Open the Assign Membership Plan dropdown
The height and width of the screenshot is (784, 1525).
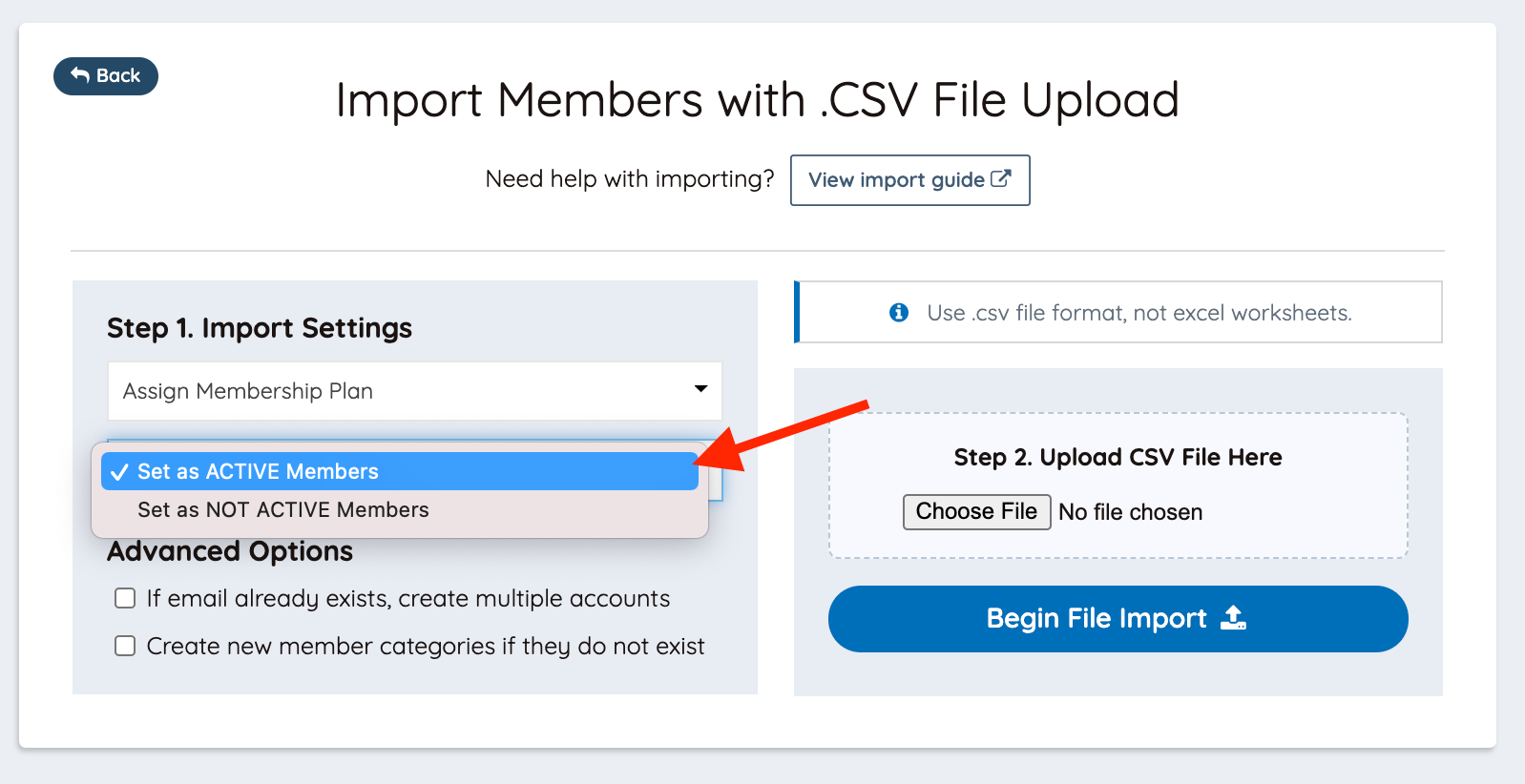coord(414,391)
